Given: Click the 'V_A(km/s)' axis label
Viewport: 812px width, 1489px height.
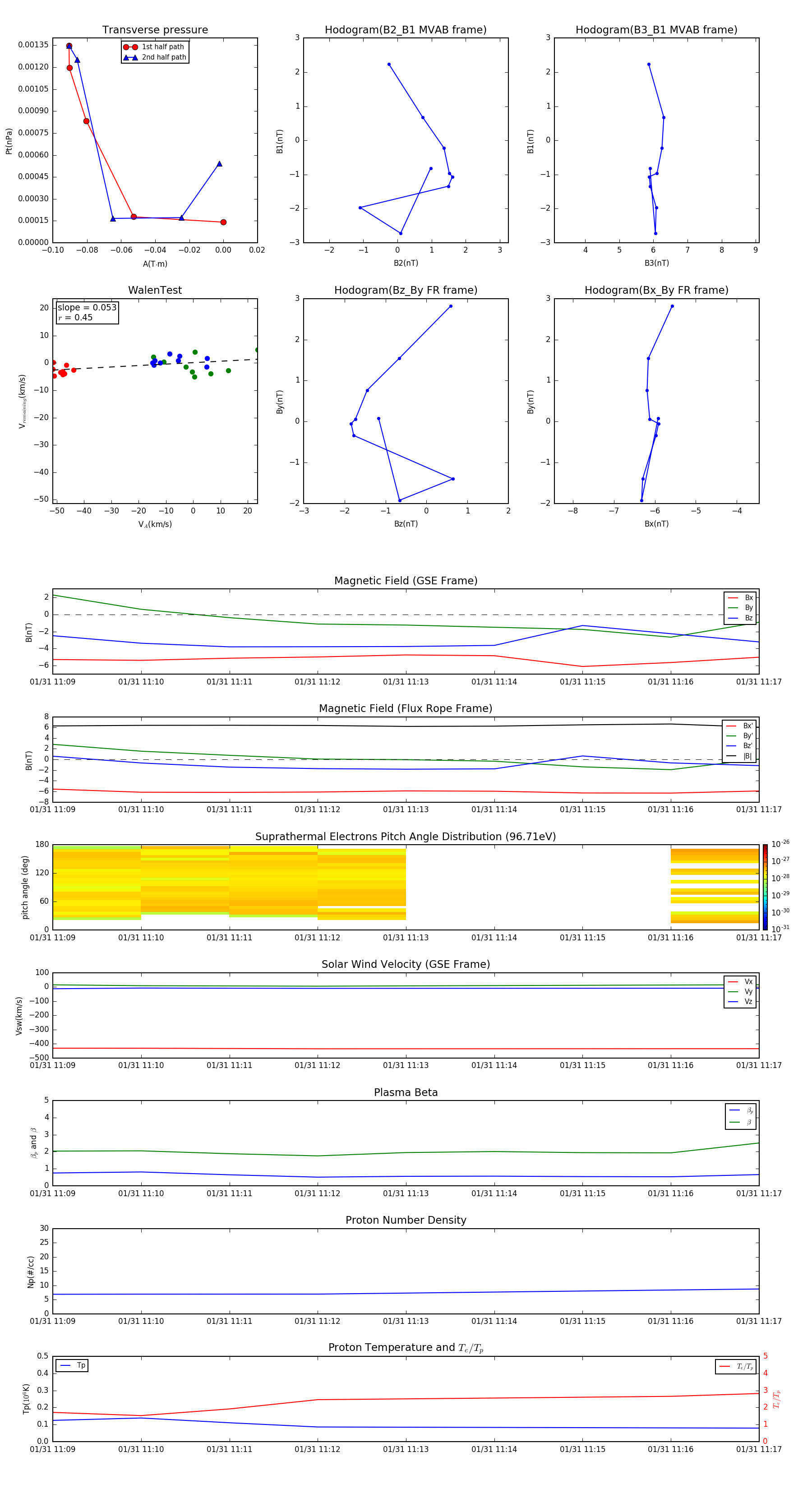Looking at the screenshot, I should click(x=155, y=525).
